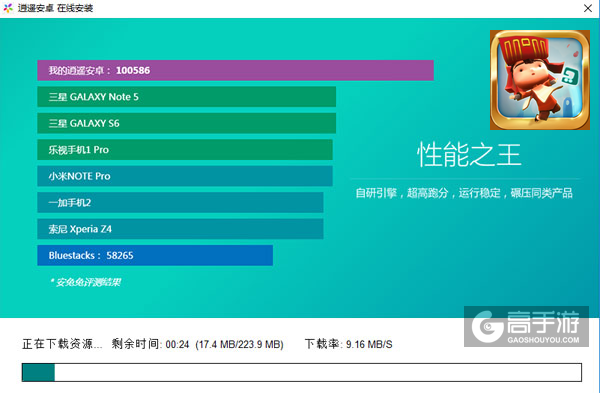Click the 逍遥安卓 在线安装 window title
This screenshot has height=393, width=600.
pyautogui.click(x=55, y=8)
